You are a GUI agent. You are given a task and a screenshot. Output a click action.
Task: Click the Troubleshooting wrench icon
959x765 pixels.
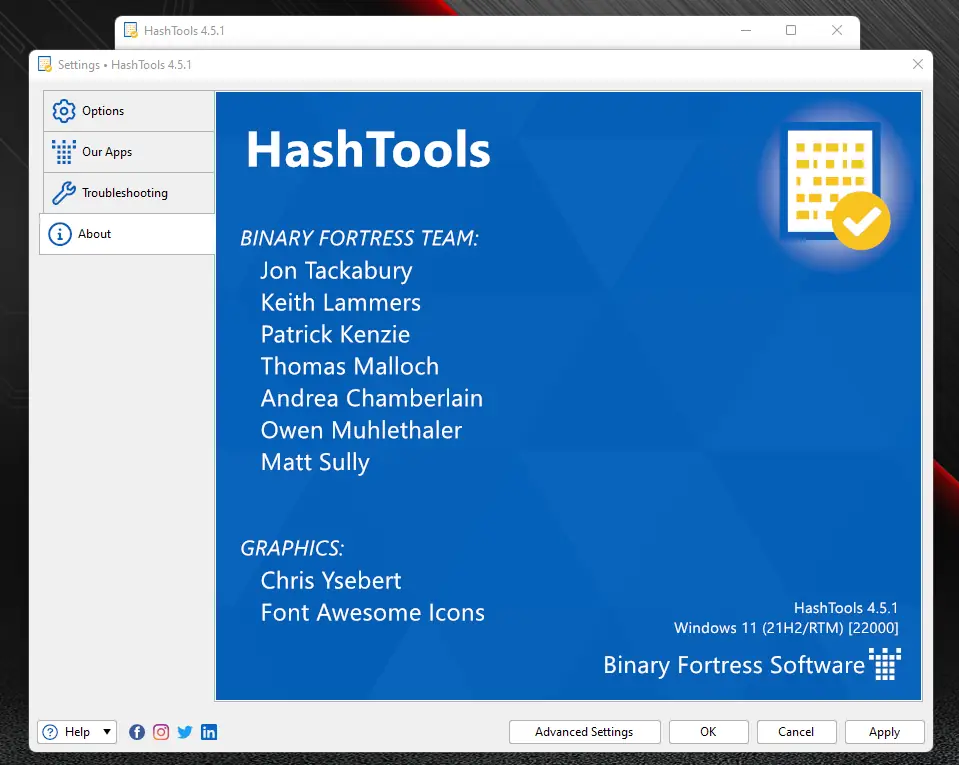coord(64,193)
